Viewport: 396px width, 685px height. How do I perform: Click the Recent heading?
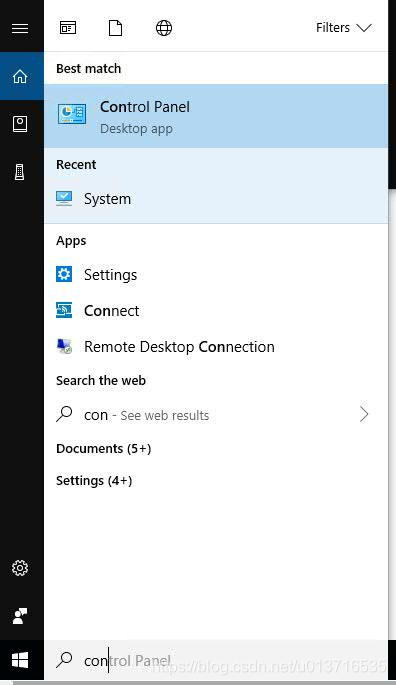76,165
